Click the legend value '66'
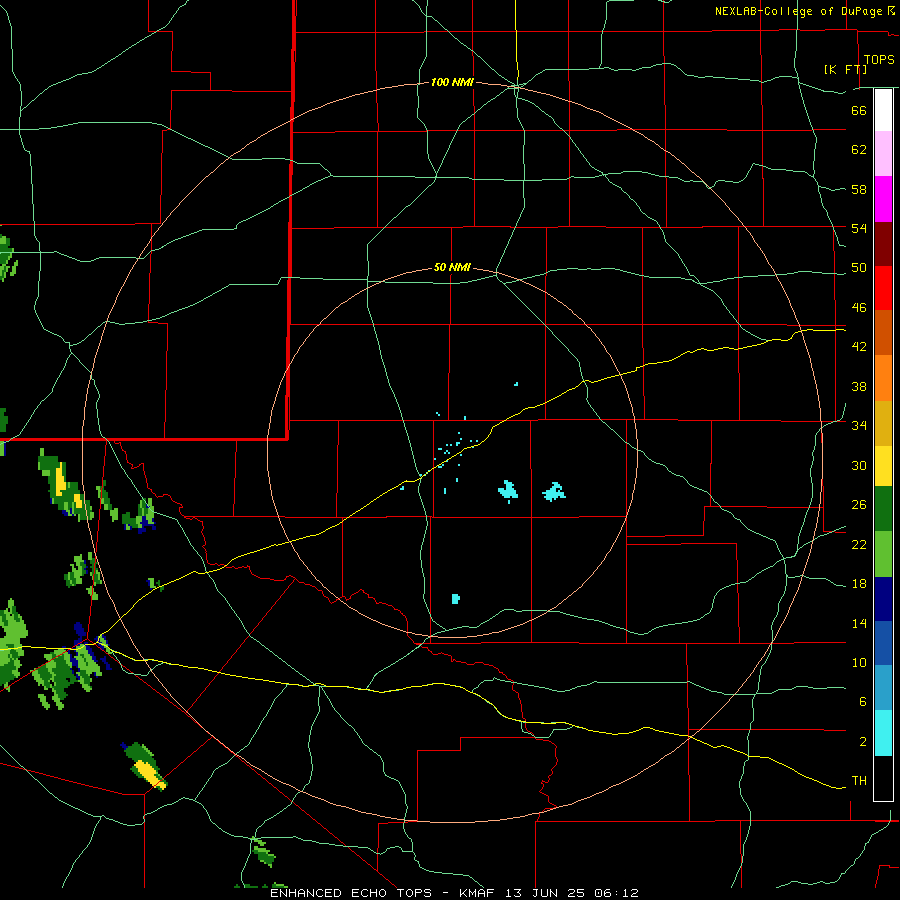Screen dimensions: 900x900 pos(859,110)
